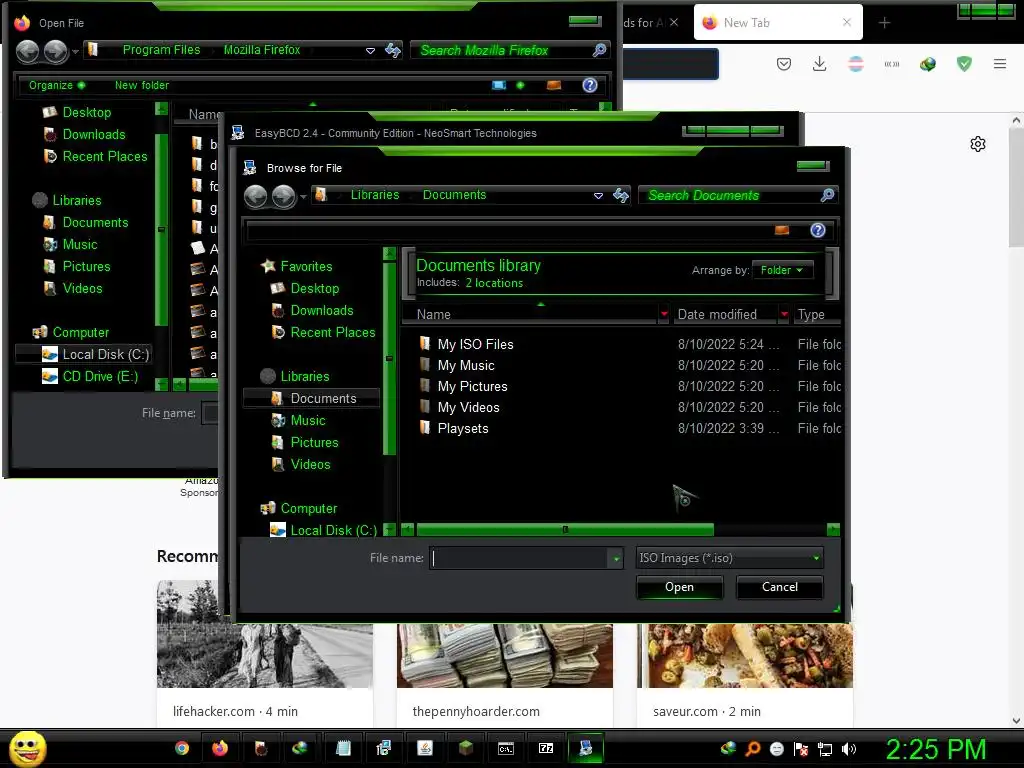Viewport: 1024px width, 768px height.
Task: Open Firefox hamburger application menu
Action: (1000, 63)
